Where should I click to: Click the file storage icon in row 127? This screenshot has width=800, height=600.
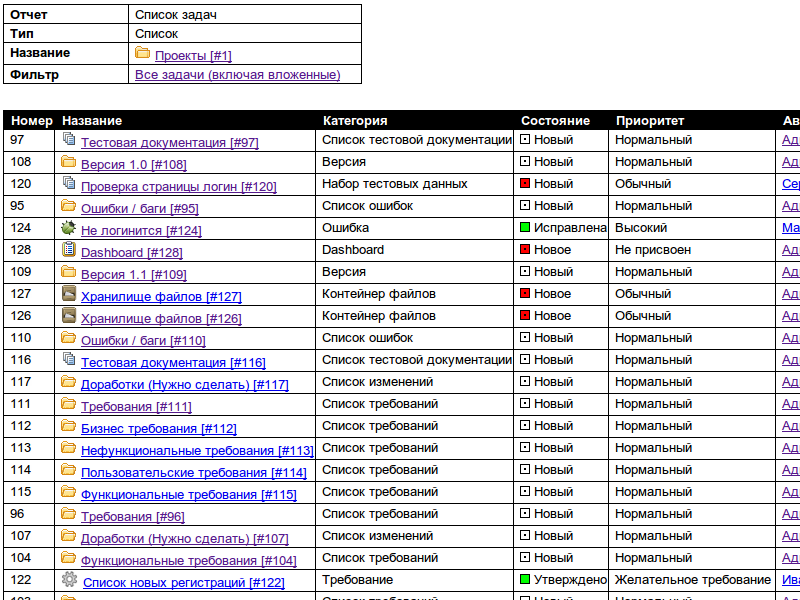tap(68, 294)
